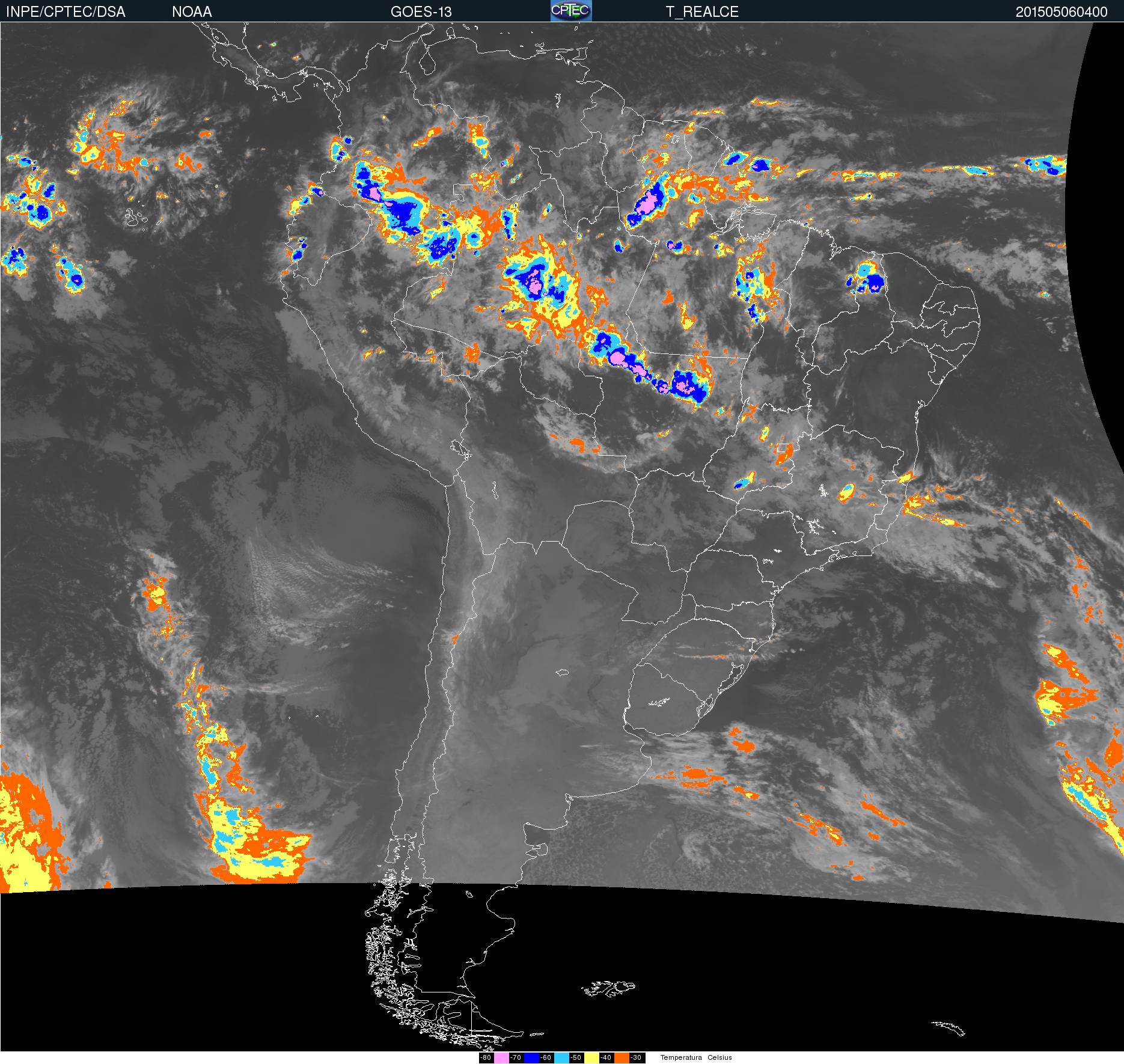Click the 201505060400 timestamp
The image size is (1124, 1064).
coord(1061,12)
